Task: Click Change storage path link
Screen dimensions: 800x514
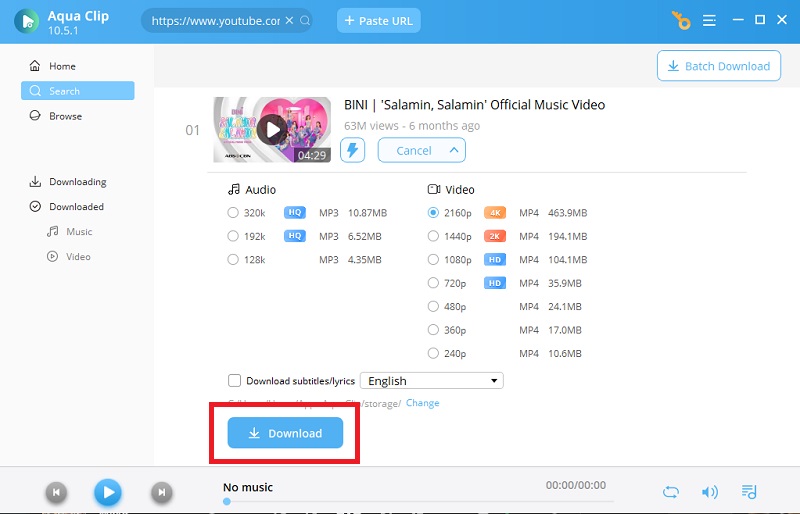Action: pyautogui.click(x=422, y=403)
